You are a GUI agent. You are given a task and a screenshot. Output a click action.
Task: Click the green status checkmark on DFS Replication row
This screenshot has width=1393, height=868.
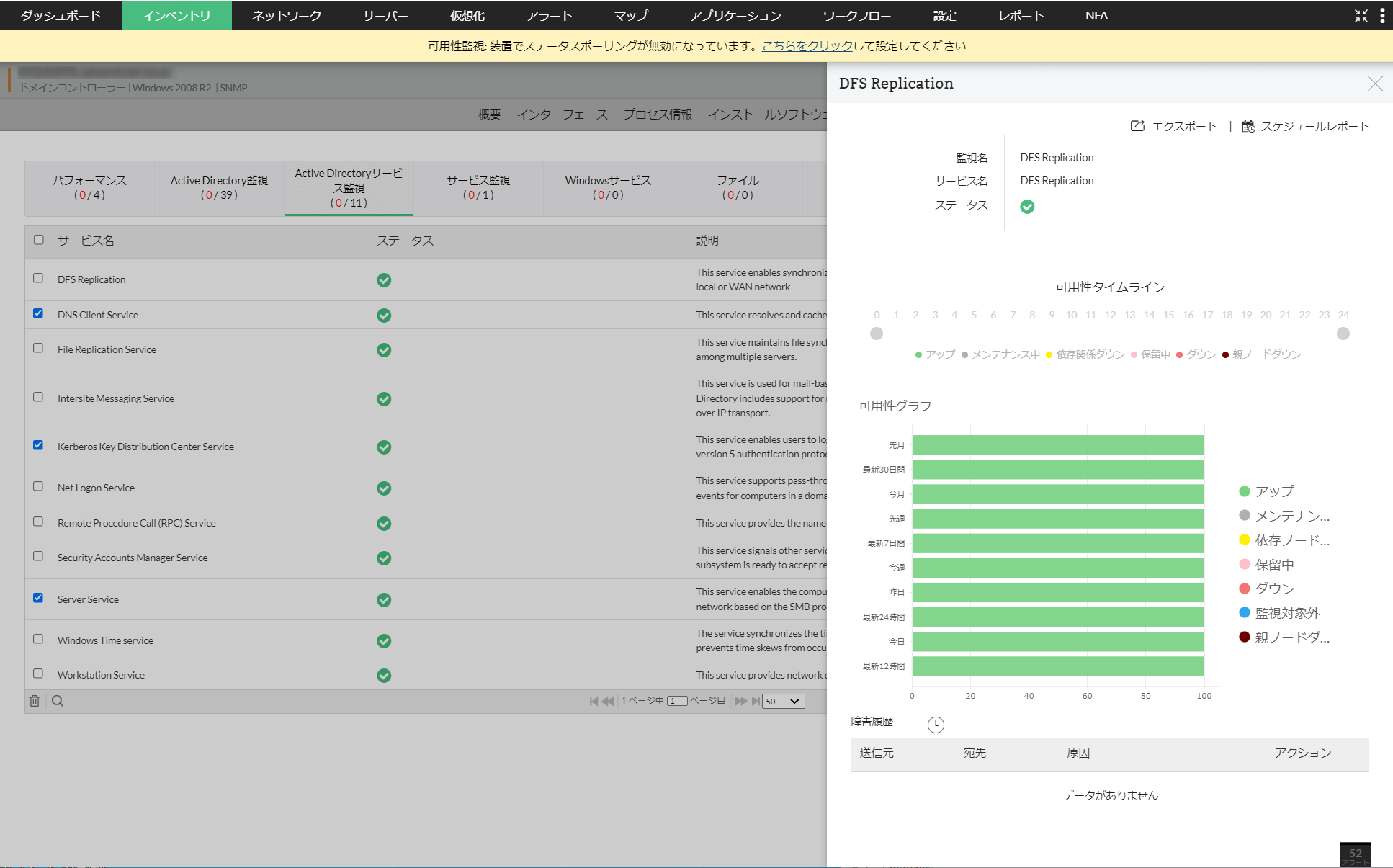[x=383, y=280]
